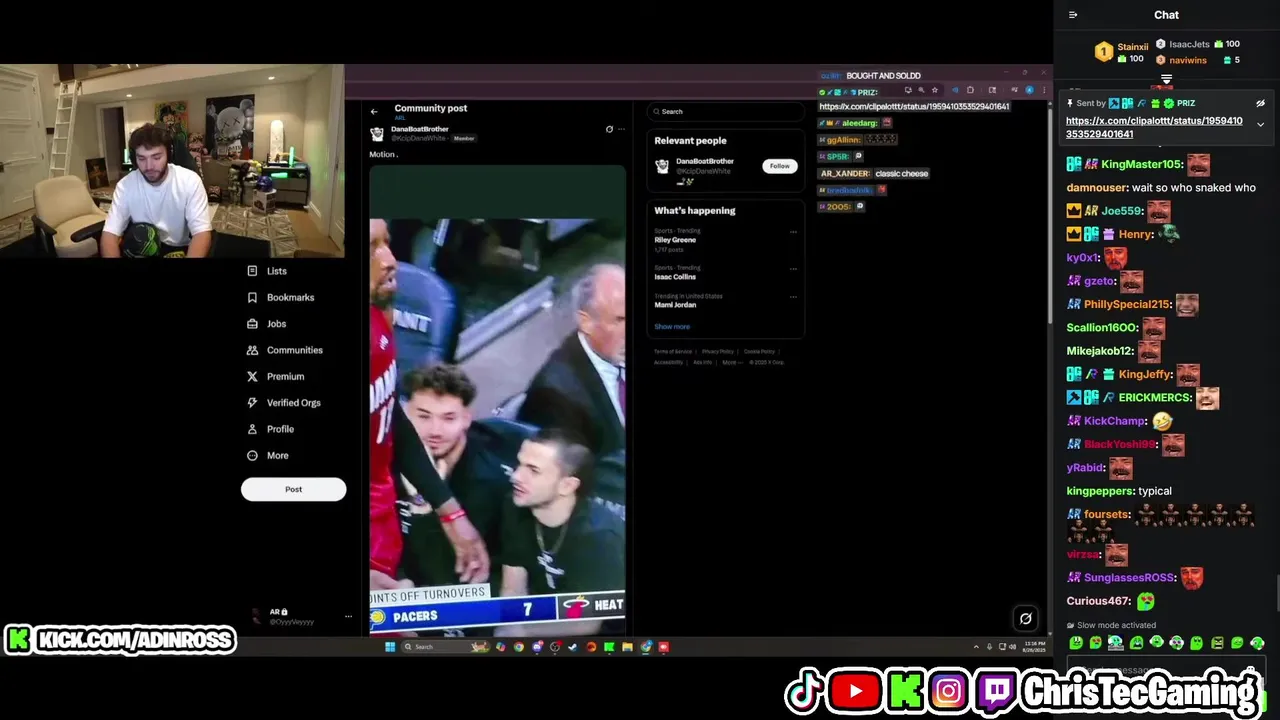Open options for Isaac Collins trend
The image size is (1280, 720).
click(x=794, y=269)
